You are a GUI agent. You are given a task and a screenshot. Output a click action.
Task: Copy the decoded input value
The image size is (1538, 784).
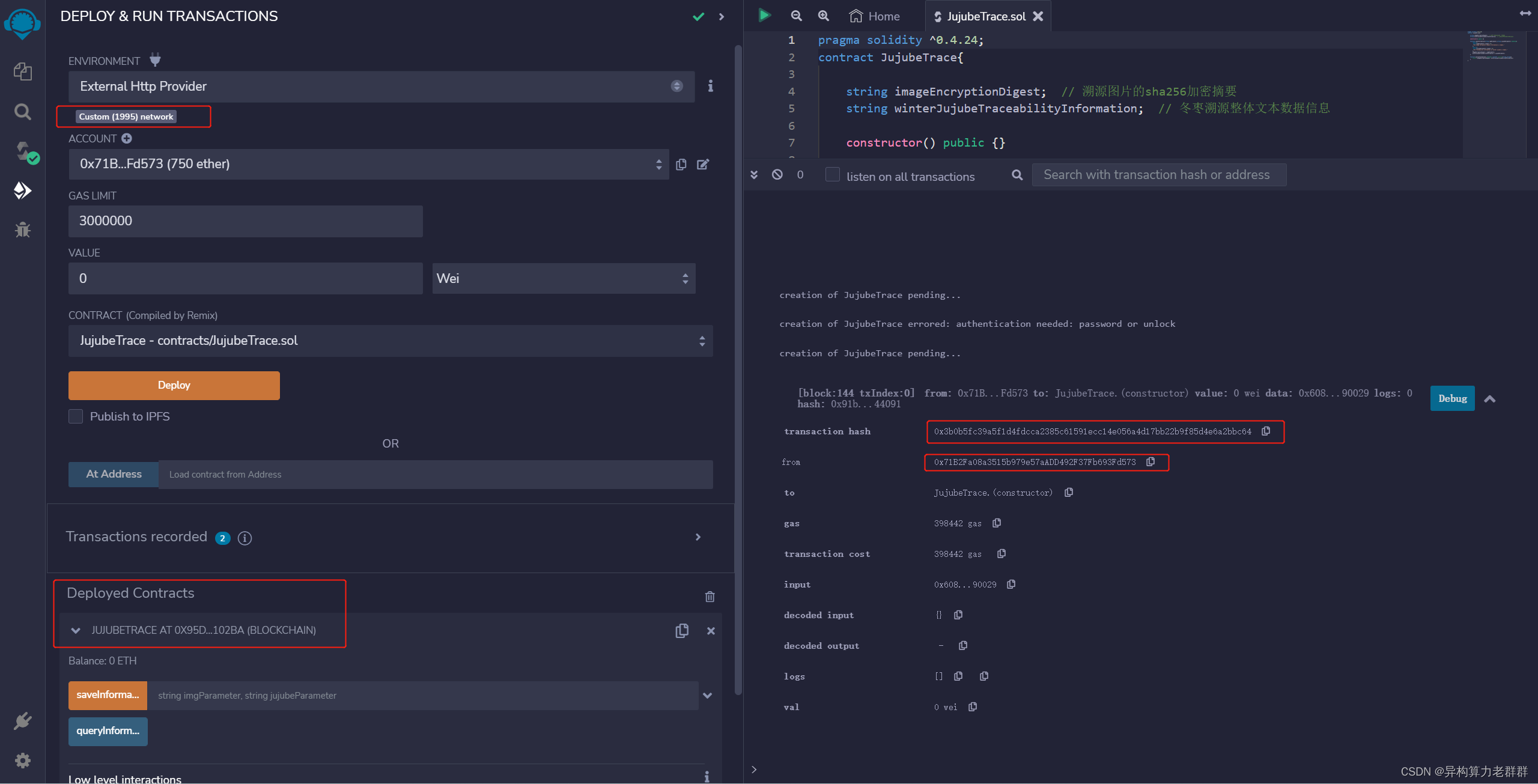[958, 615]
